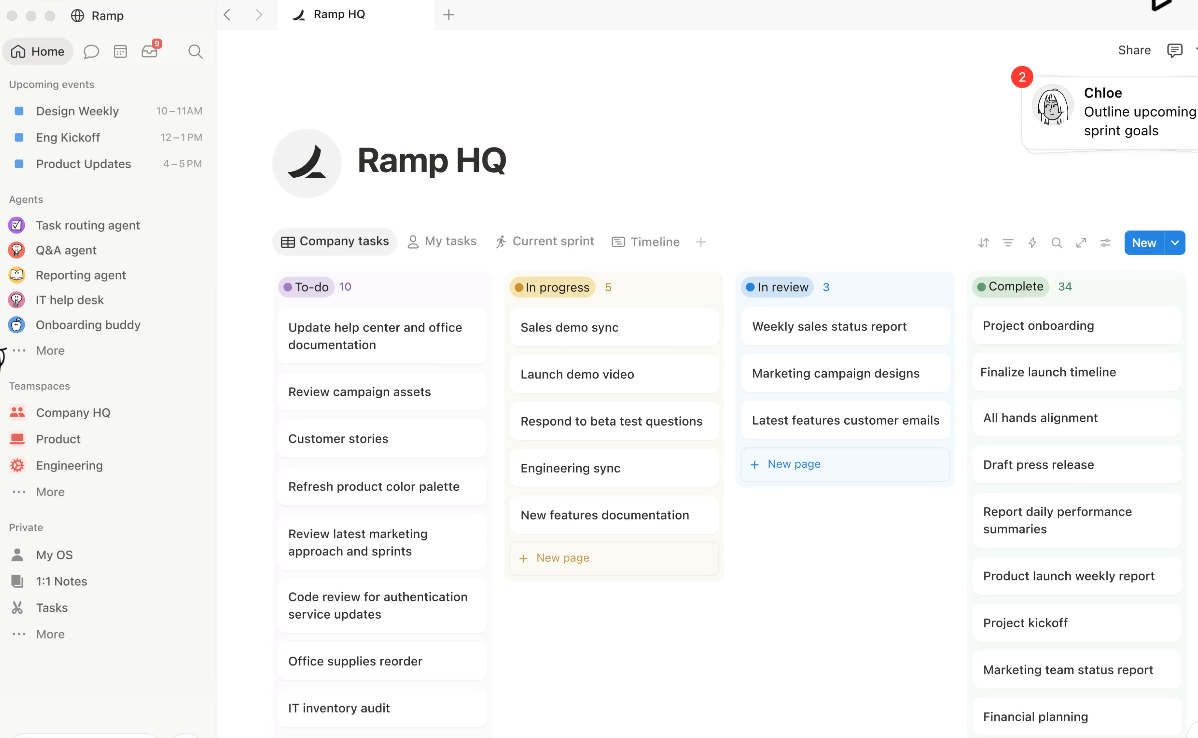Open a new tab with plus icon
Screen dimensions: 1198x738
pos(449,15)
